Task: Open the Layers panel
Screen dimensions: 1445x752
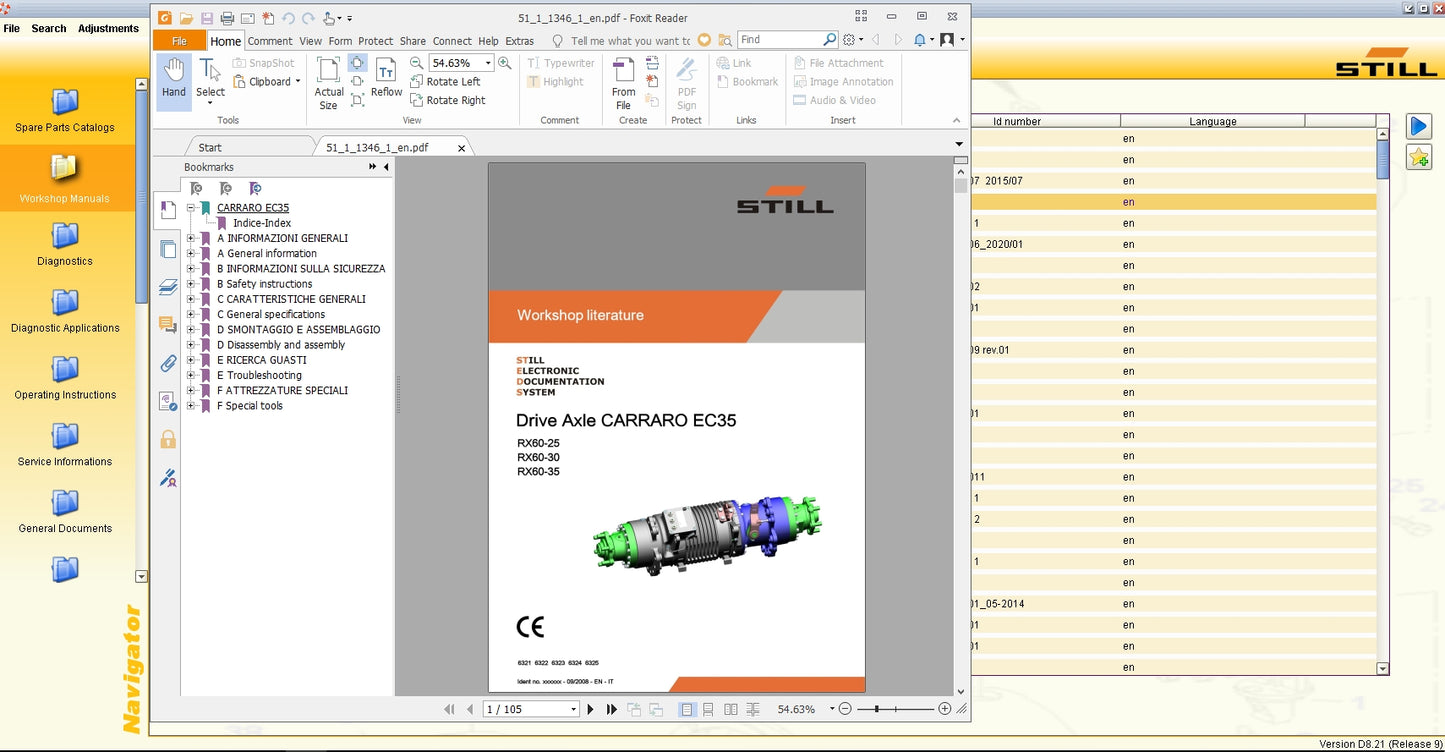Action: (x=168, y=288)
